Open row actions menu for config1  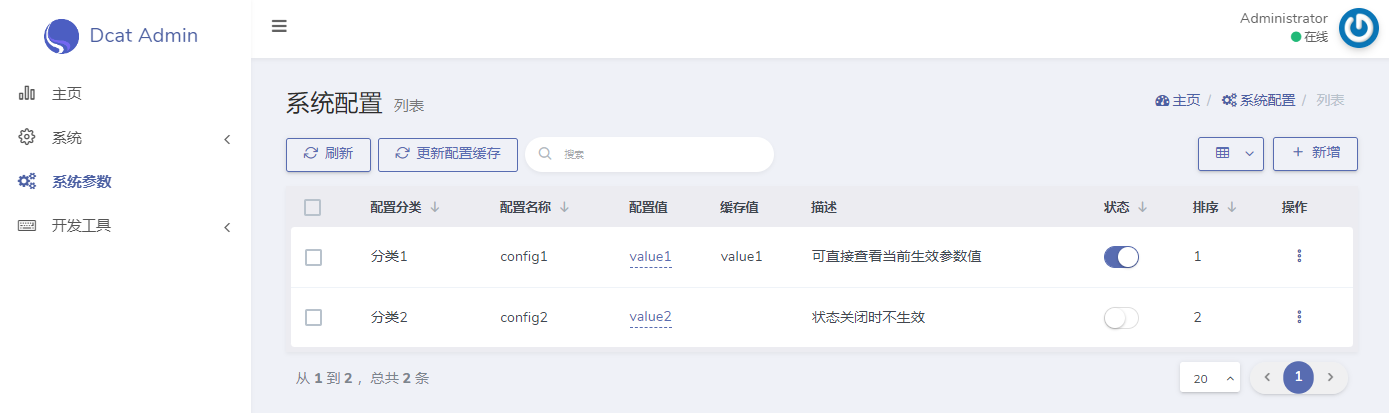[1299, 256]
